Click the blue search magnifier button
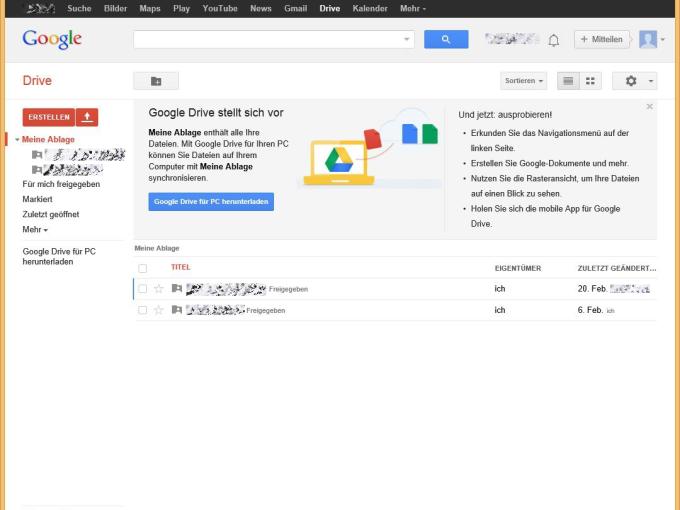This screenshot has width=680, height=510. (x=446, y=39)
